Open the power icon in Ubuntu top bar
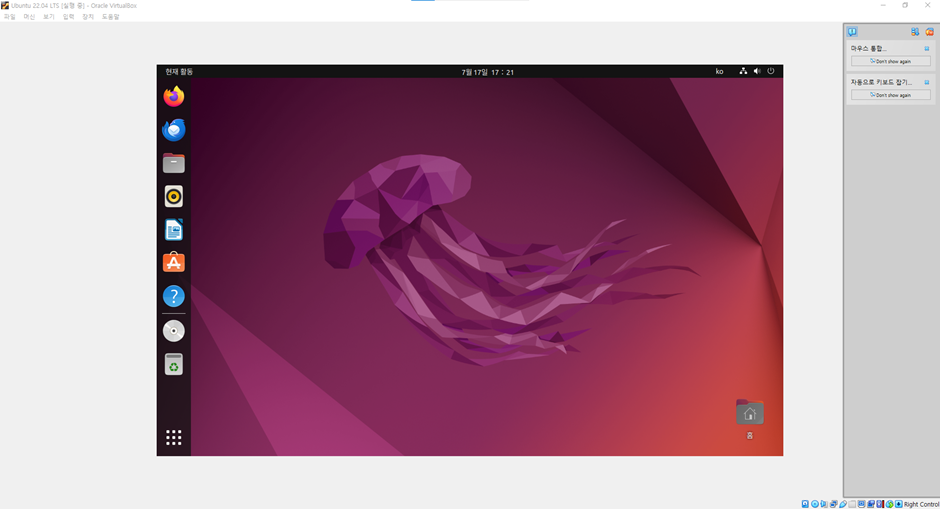 pos(771,71)
